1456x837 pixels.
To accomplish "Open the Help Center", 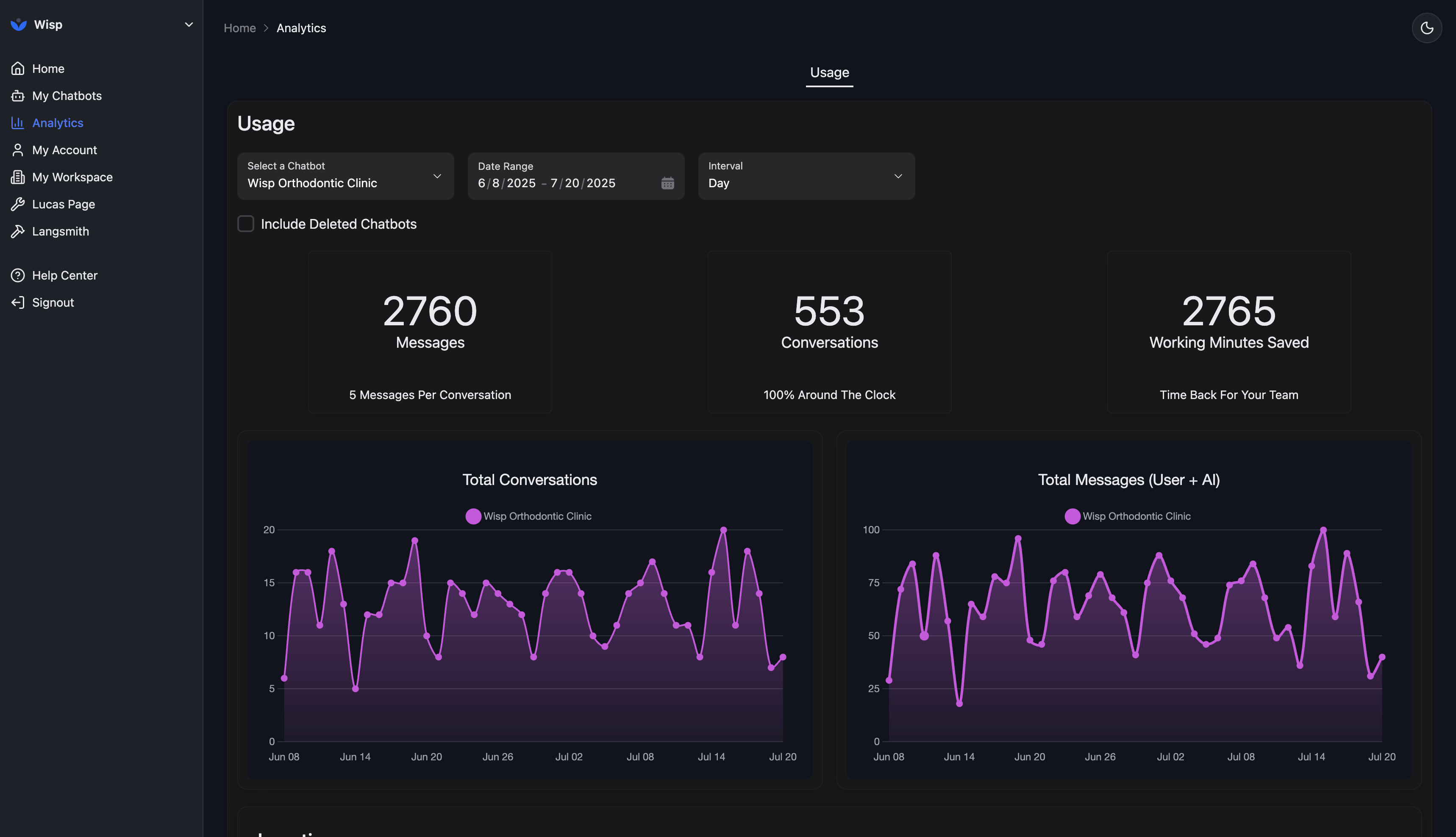I will [x=65, y=275].
